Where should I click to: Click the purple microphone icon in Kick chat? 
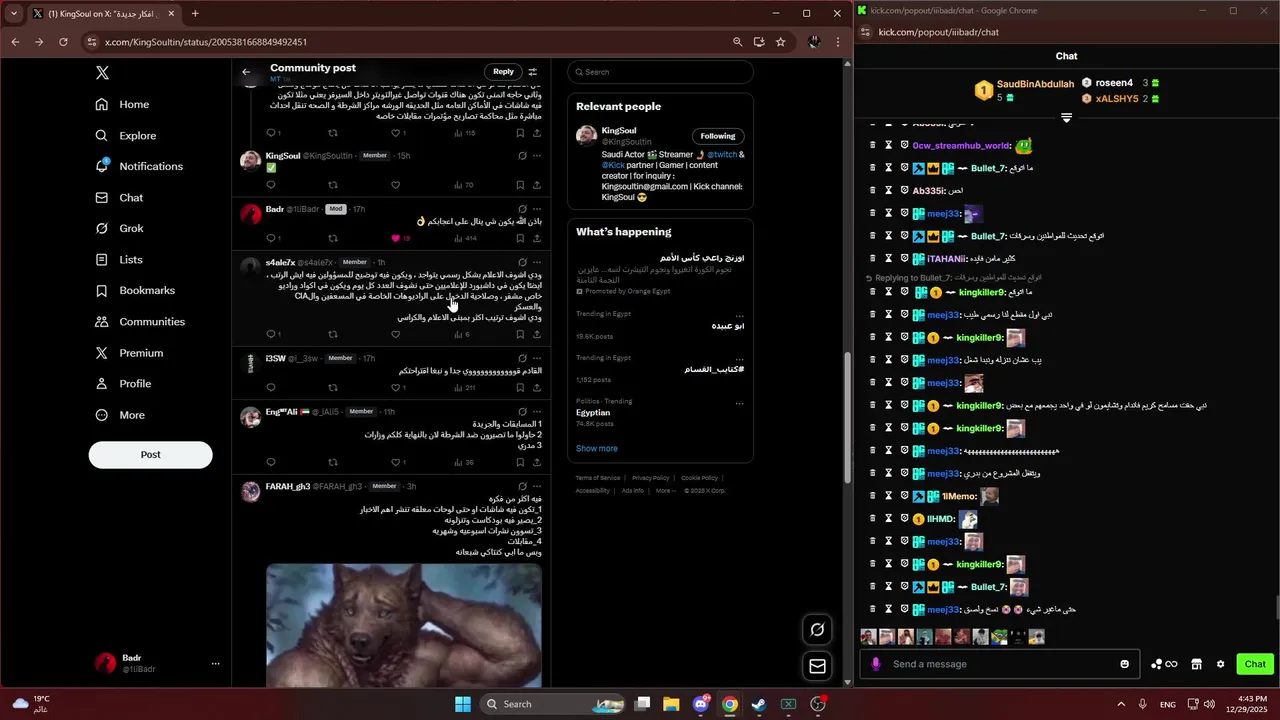pyautogui.click(x=876, y=664)
